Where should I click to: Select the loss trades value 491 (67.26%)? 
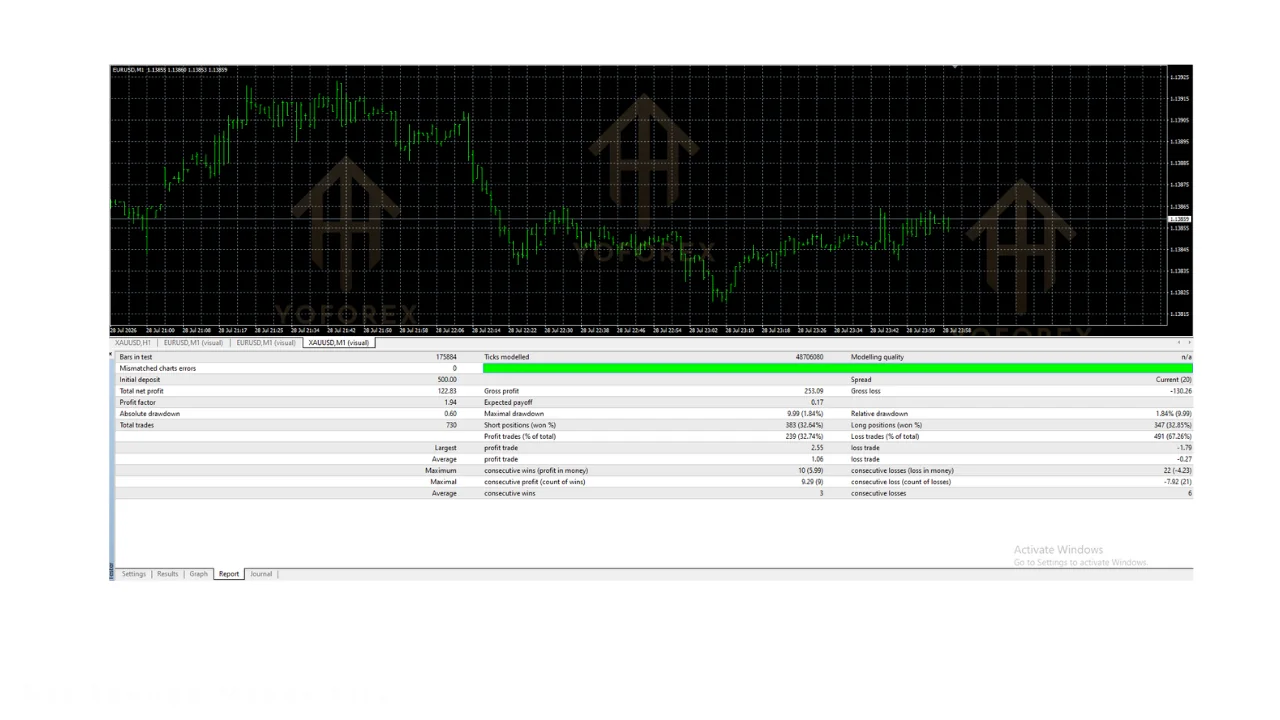coord(1172,437)
